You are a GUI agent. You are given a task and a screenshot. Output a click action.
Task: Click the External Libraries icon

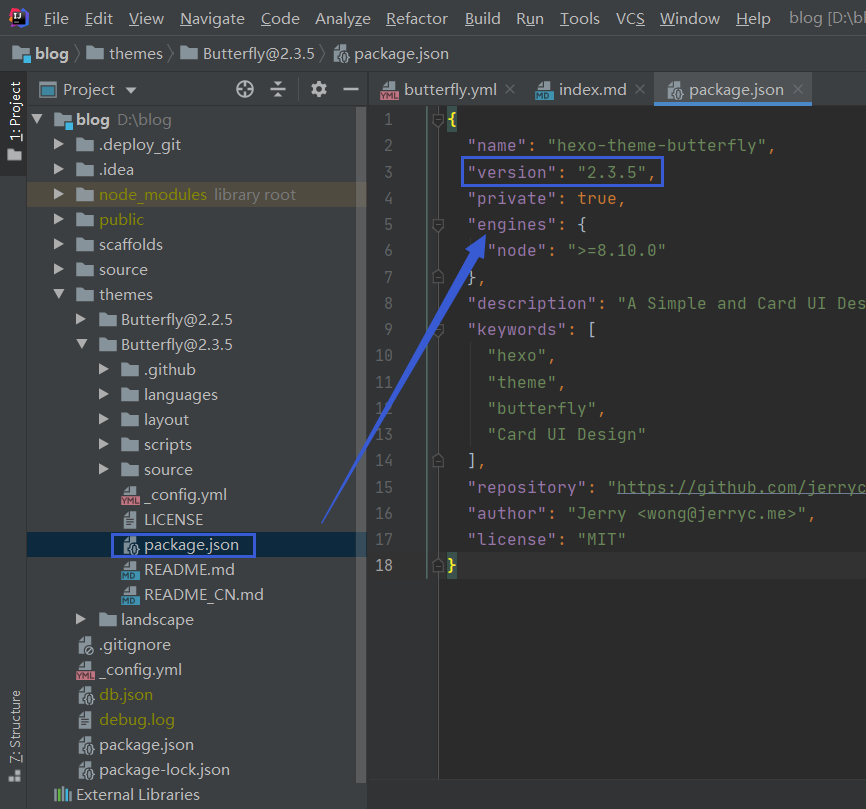(x=63, y=795)
